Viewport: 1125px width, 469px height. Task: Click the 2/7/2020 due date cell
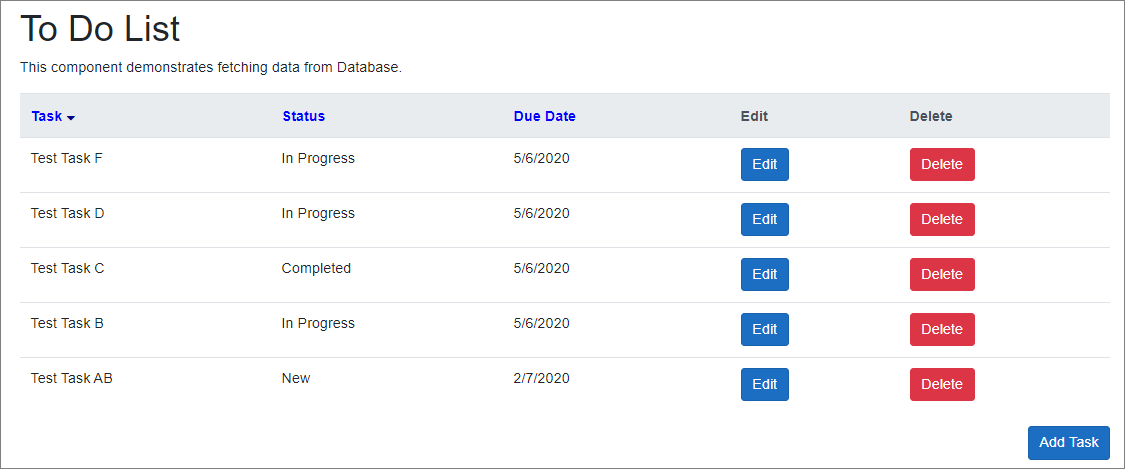click(x=541, y=378)
